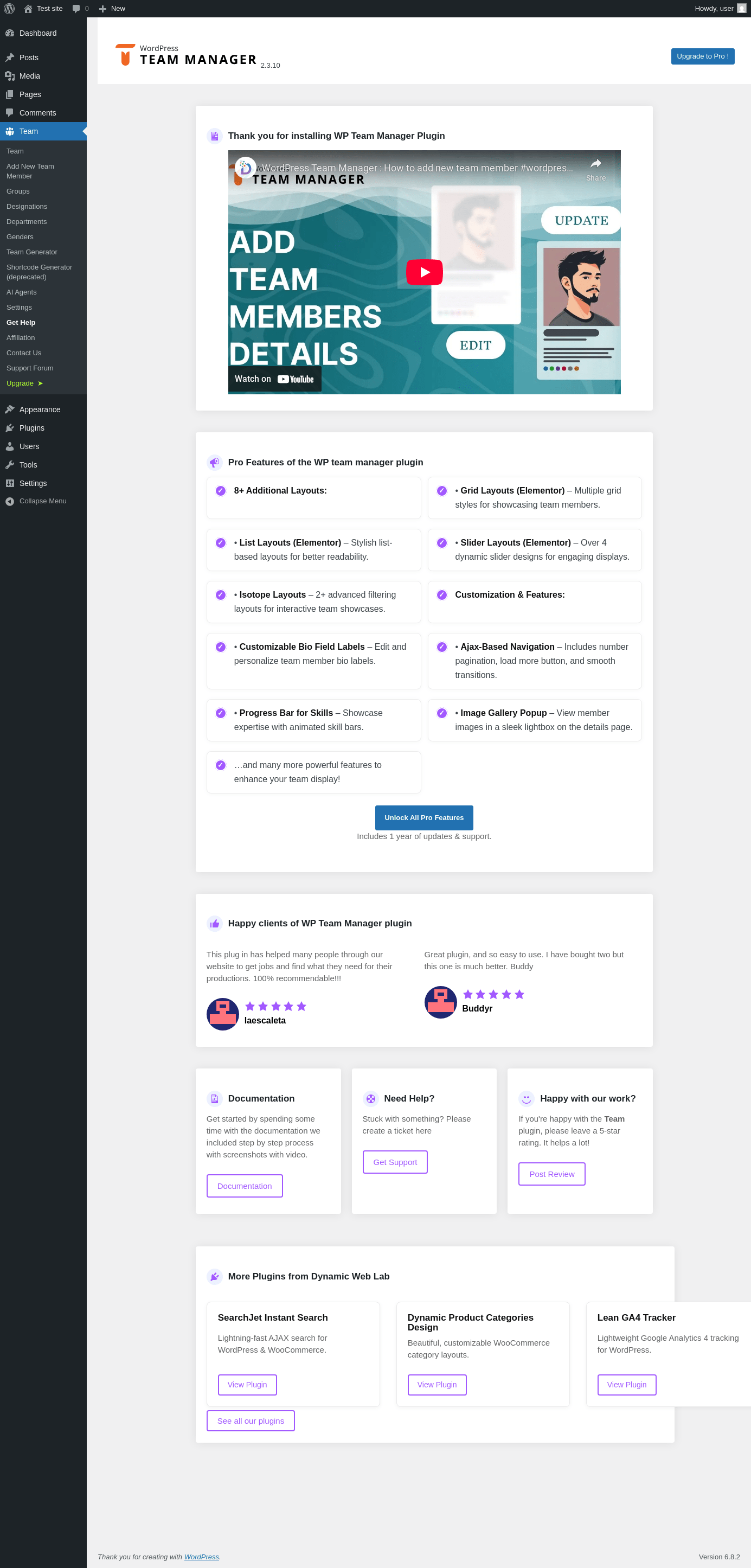
Task: View SearchJet Instant Search plugin
Action: coord(247,1384)
